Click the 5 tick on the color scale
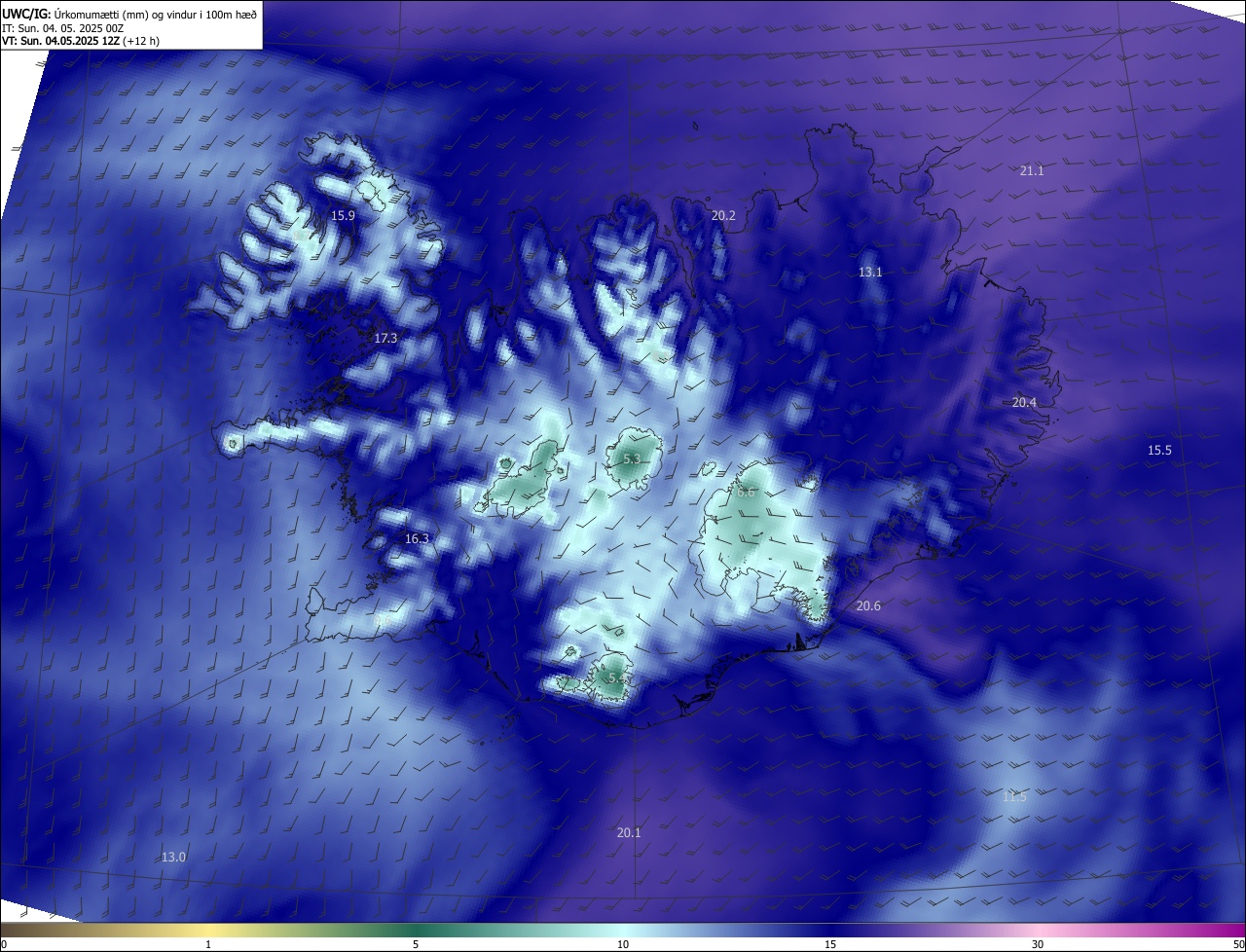Screen dimensions: 1246x952 coord(416,944)
